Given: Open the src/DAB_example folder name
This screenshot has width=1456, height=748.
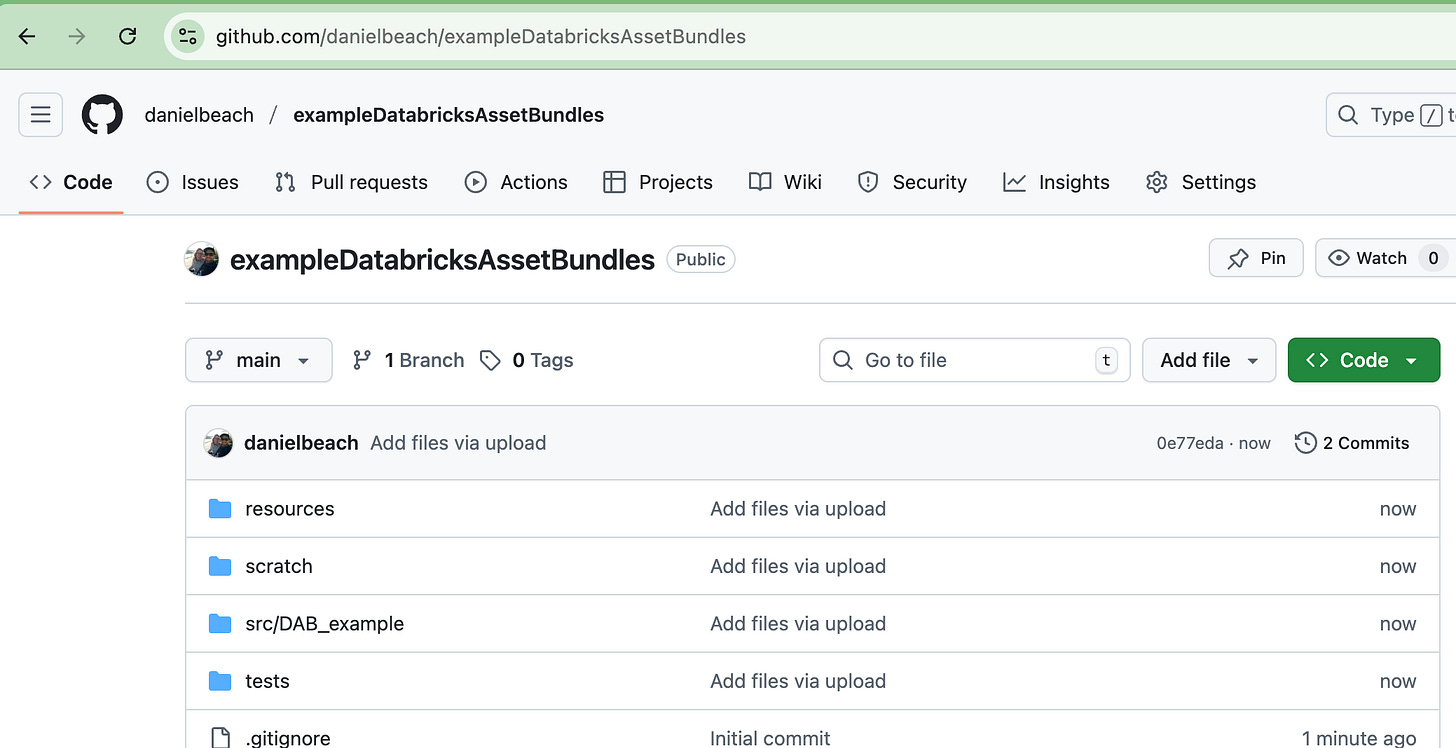Looking at the screenshot, I should click(325, 624).
